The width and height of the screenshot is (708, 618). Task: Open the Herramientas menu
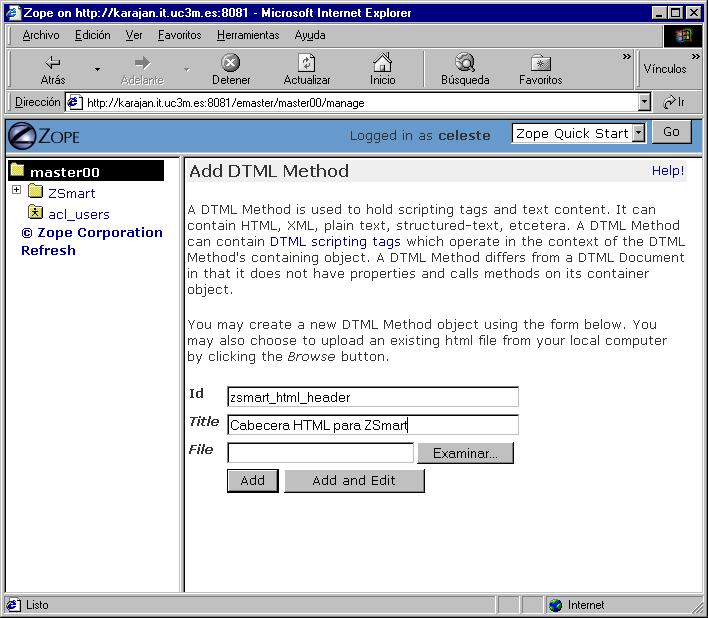click(x=248, y=35)
